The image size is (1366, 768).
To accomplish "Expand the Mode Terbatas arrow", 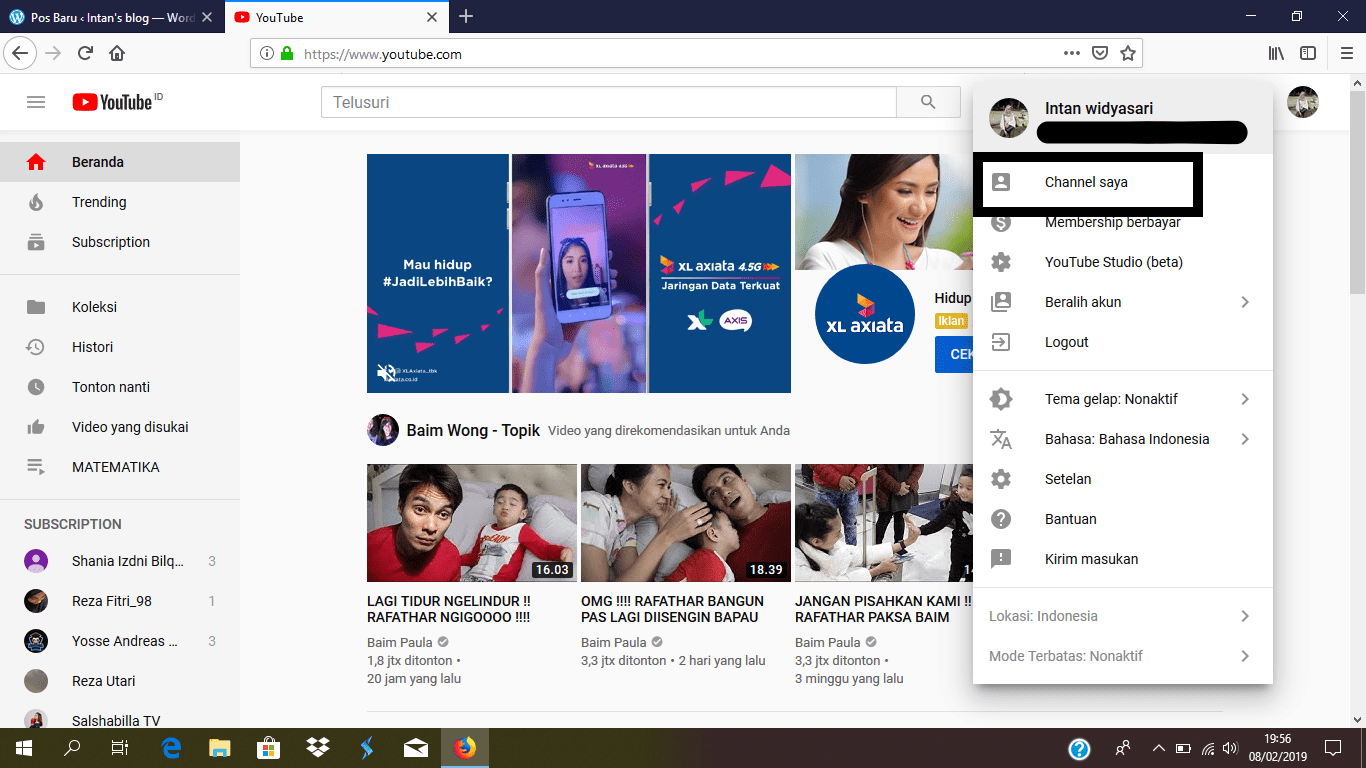I will tap(1245, 656).
